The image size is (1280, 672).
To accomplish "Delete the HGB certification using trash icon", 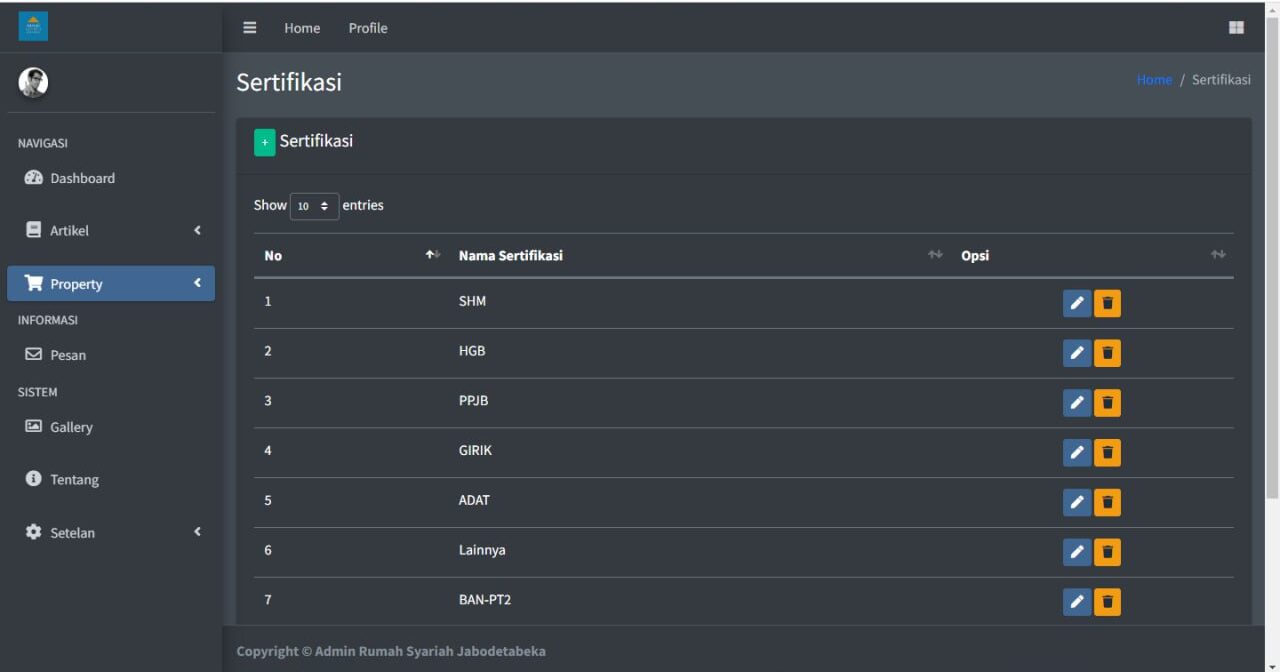I will [1107, 353].
